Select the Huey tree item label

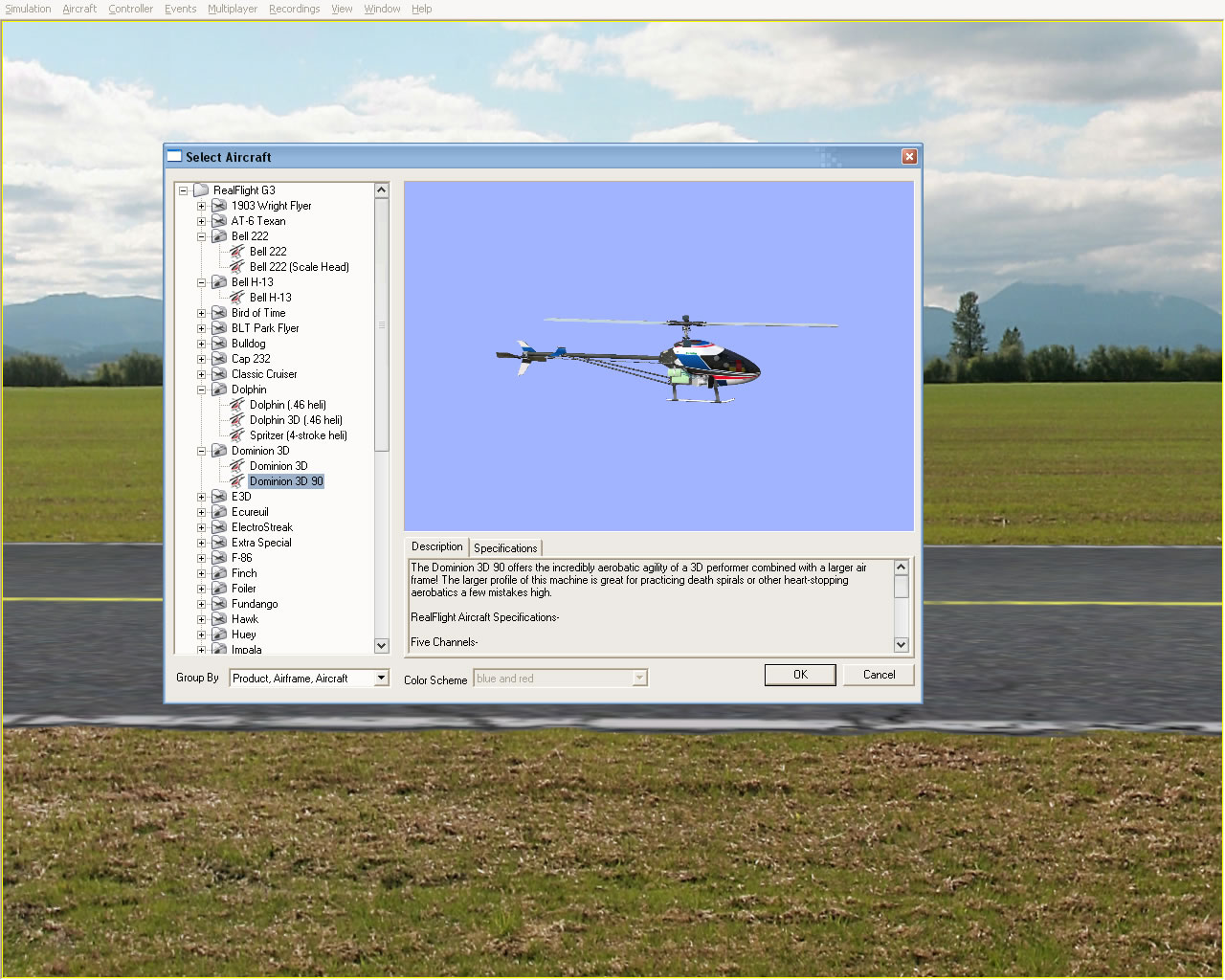click(243, 635)
